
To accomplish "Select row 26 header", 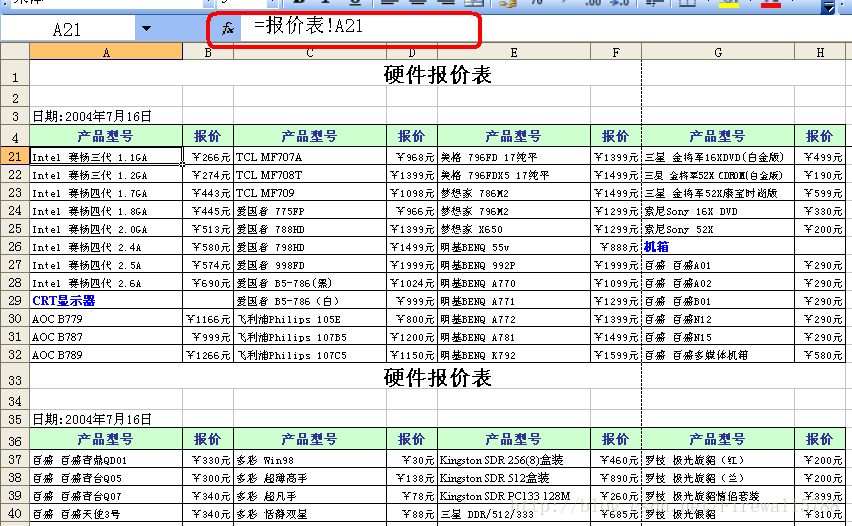I will click(15, 247).
